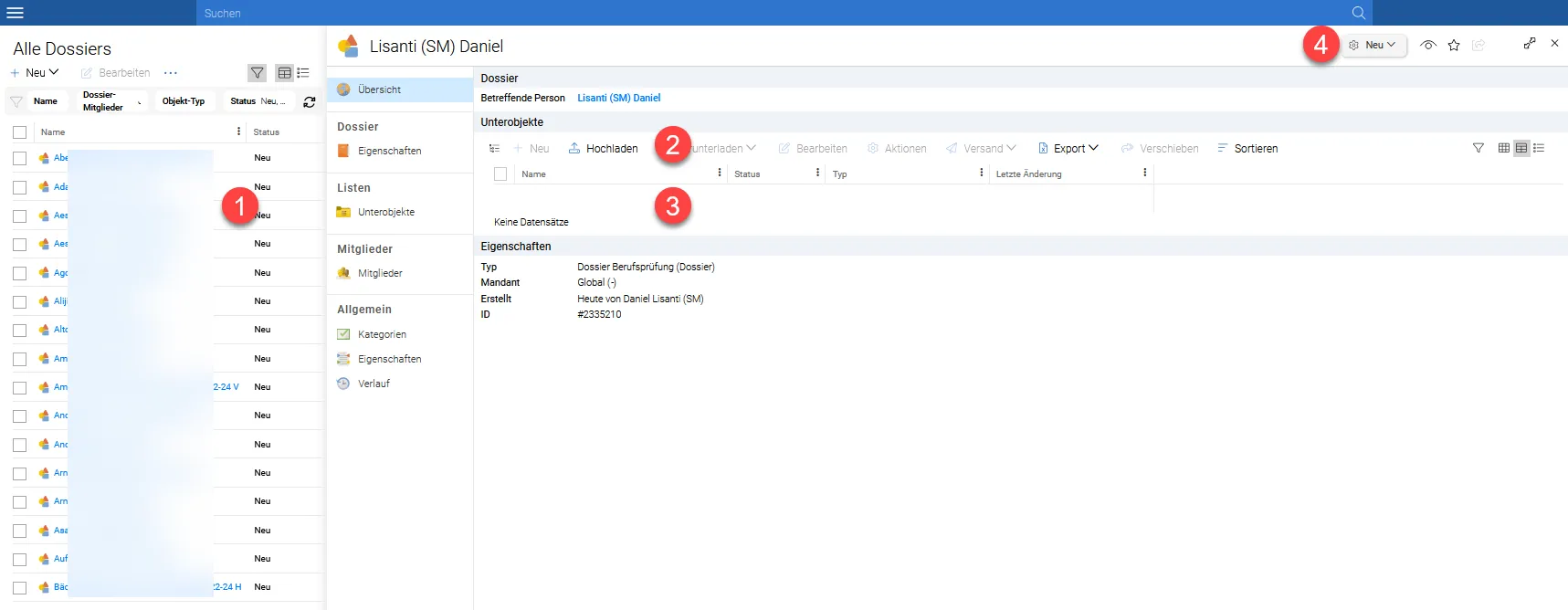Open the Objekt-Typ filter
Image resolution: width=1568 pixels, height=610 pixels.
click(x=184, y=101)
